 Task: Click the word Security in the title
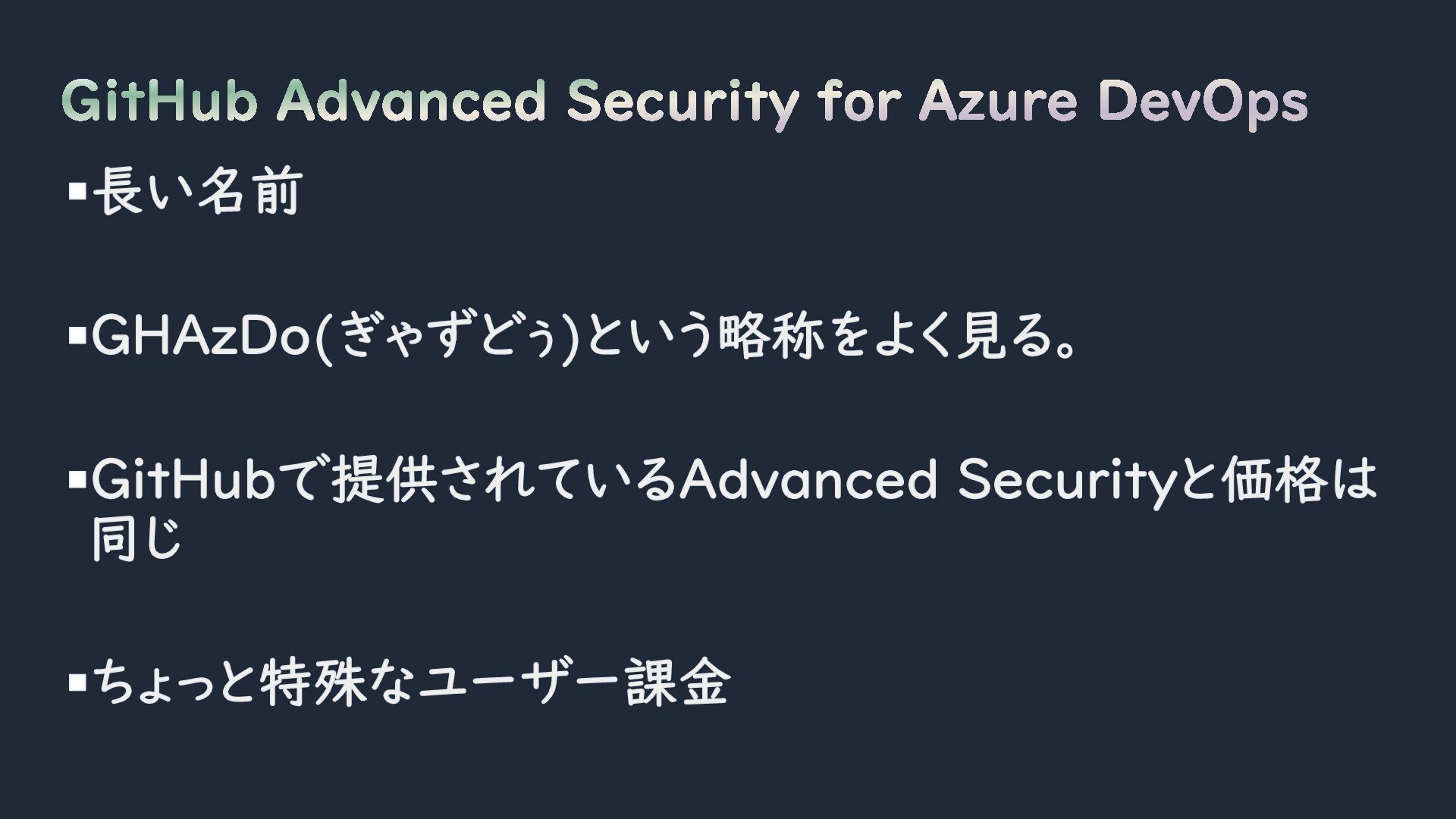682,103
